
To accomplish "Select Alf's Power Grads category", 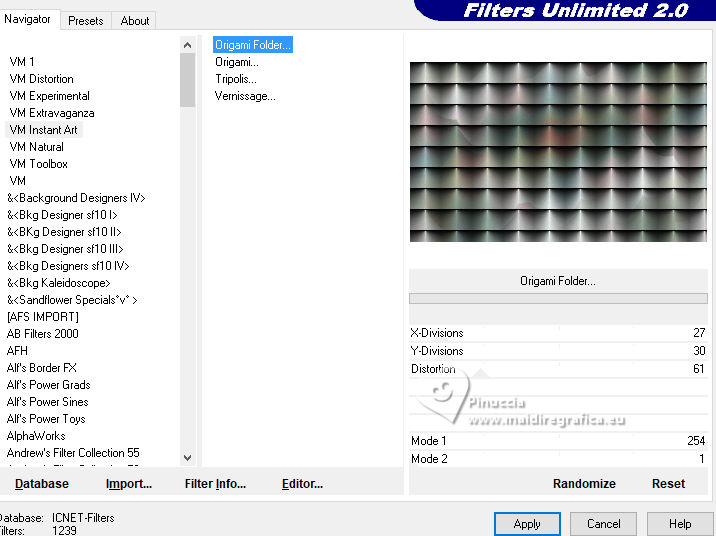I will point(48,385).
